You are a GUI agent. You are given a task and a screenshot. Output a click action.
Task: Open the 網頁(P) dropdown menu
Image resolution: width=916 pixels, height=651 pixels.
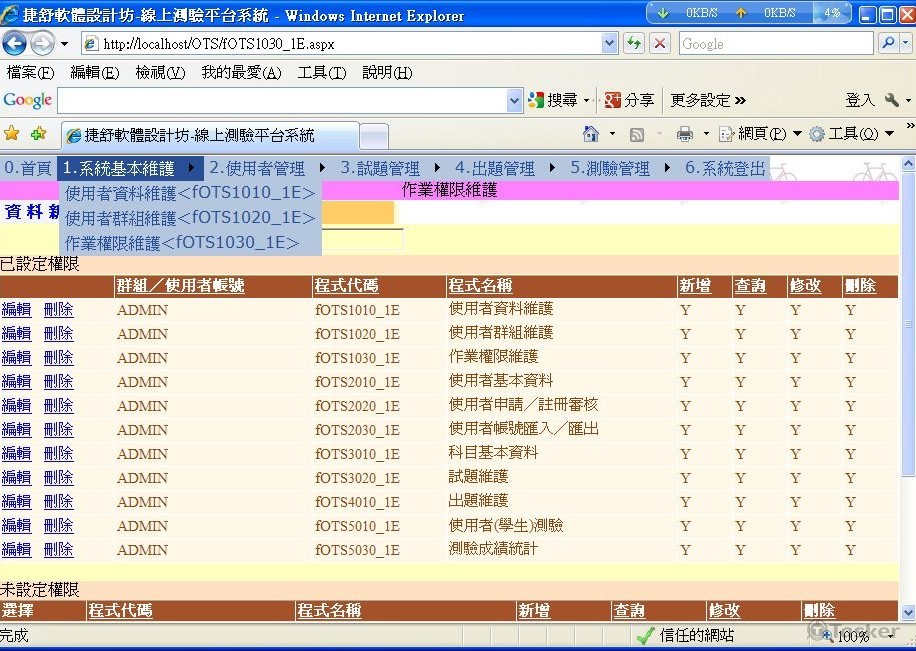760,134
